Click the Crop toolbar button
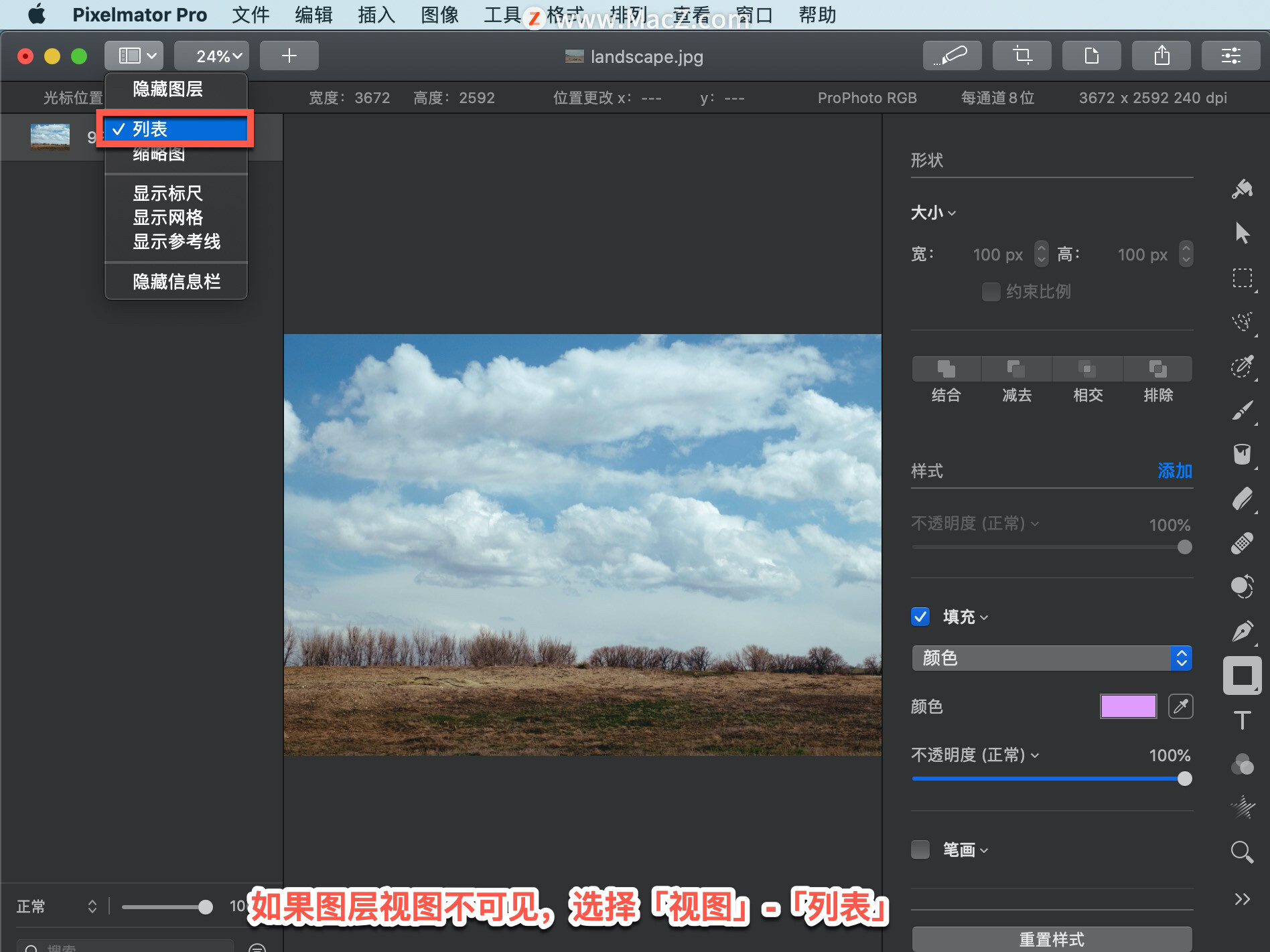Viewport: 1270px width, 952px height. (x=1021, y=56)
